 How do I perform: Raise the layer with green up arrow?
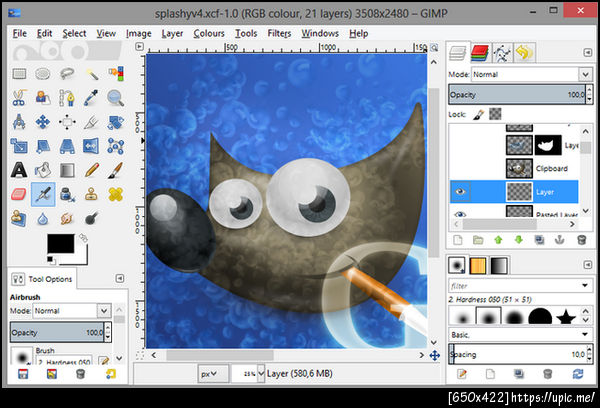click(x=498, y=240)
